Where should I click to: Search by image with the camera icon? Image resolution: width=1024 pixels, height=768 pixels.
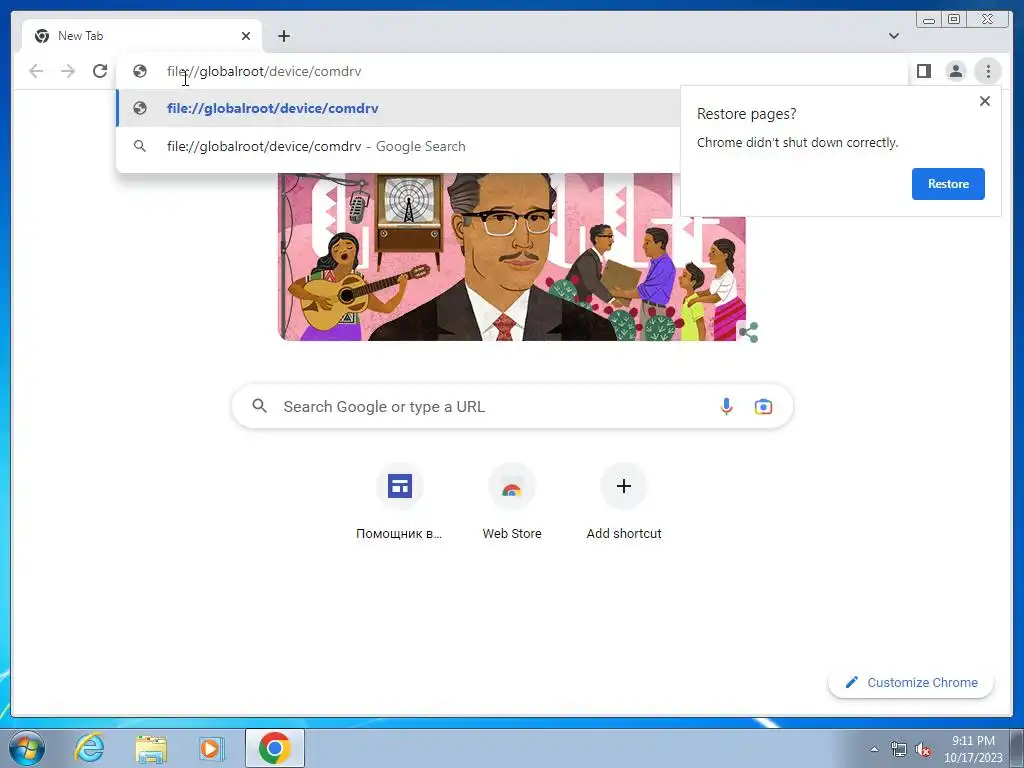pyautogui.click(x=763, y=407)
